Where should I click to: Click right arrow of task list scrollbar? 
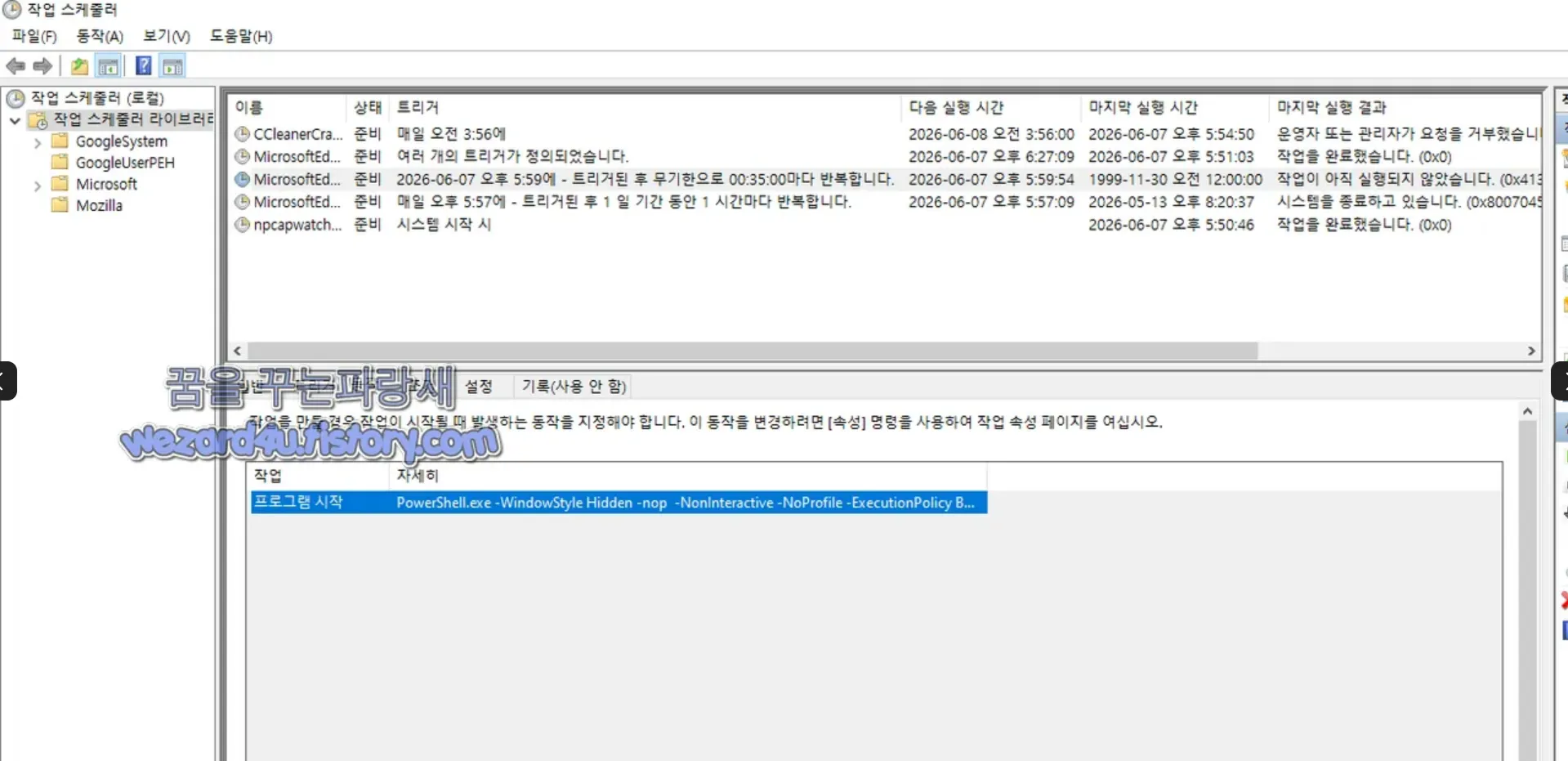point(1531,351)
